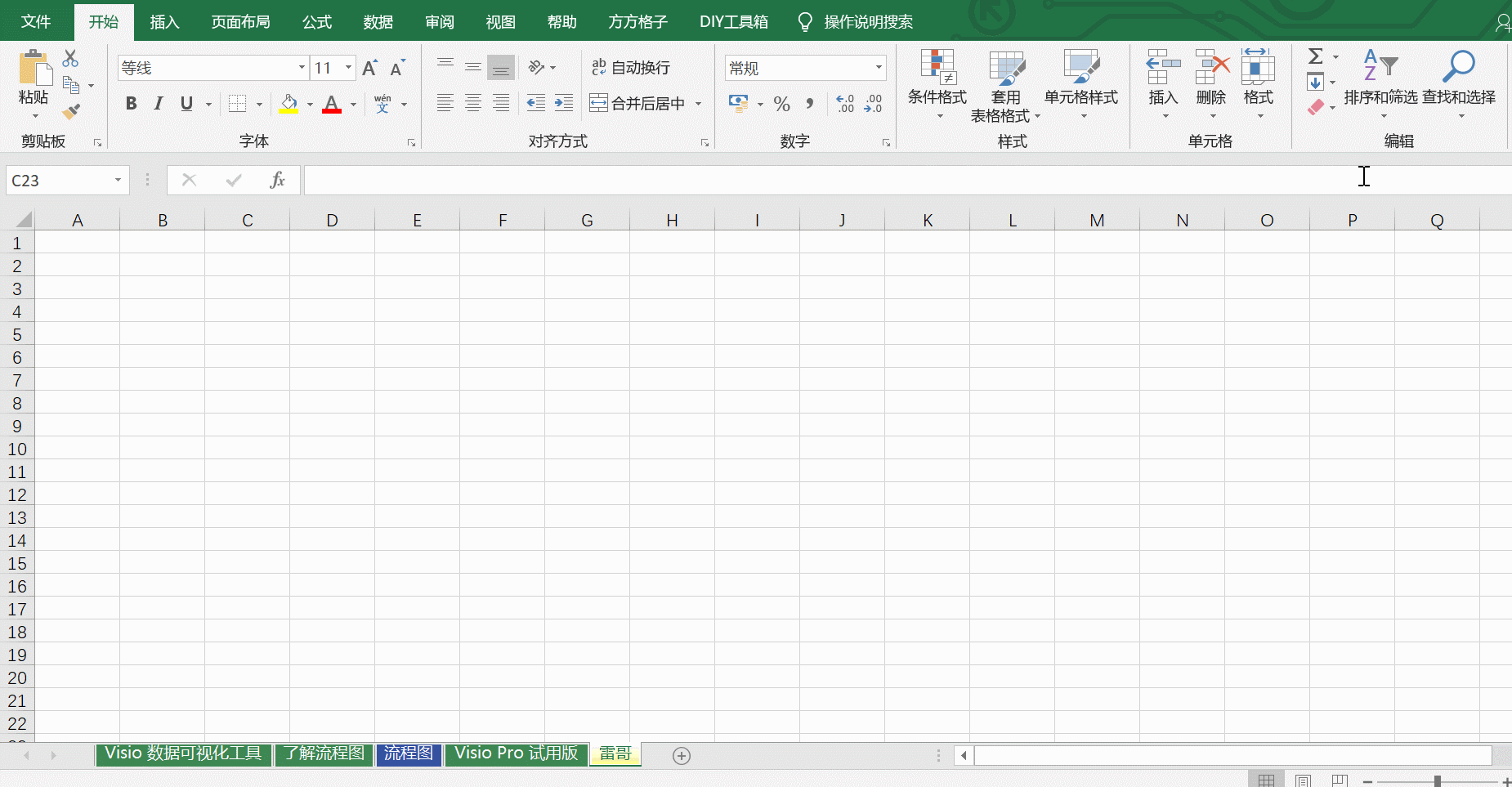The image size is (1512, 787).
Task: Toggle italic formatting
Action: [159, 104]
